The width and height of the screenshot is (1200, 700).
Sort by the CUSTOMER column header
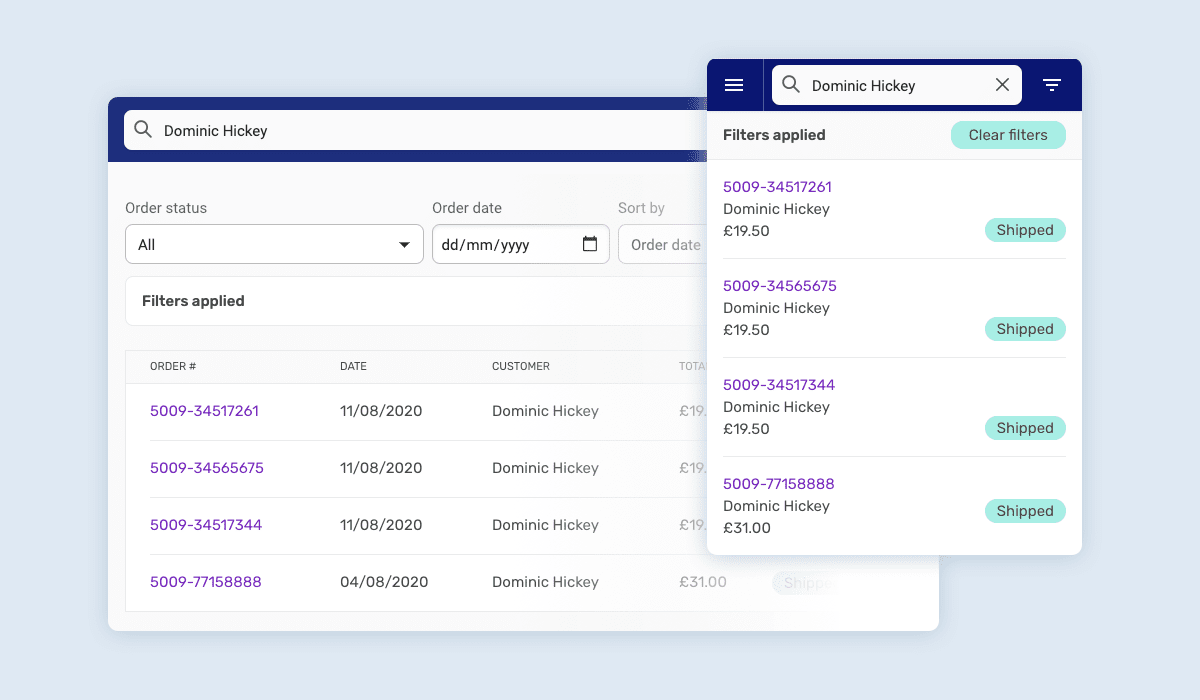pos(521,366)
